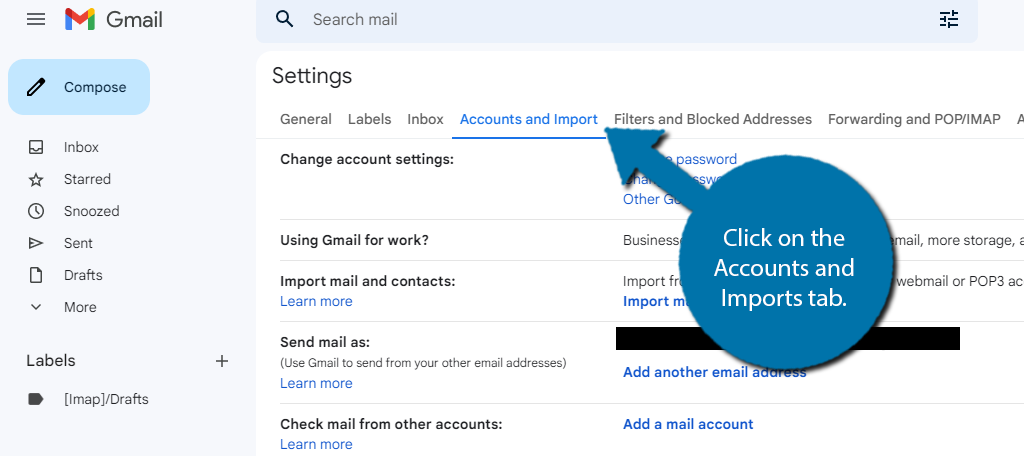The height and width of the screenshot is (456, 1024).
Task: Click 'Send mail as:' label
Action: pos(325,342)
